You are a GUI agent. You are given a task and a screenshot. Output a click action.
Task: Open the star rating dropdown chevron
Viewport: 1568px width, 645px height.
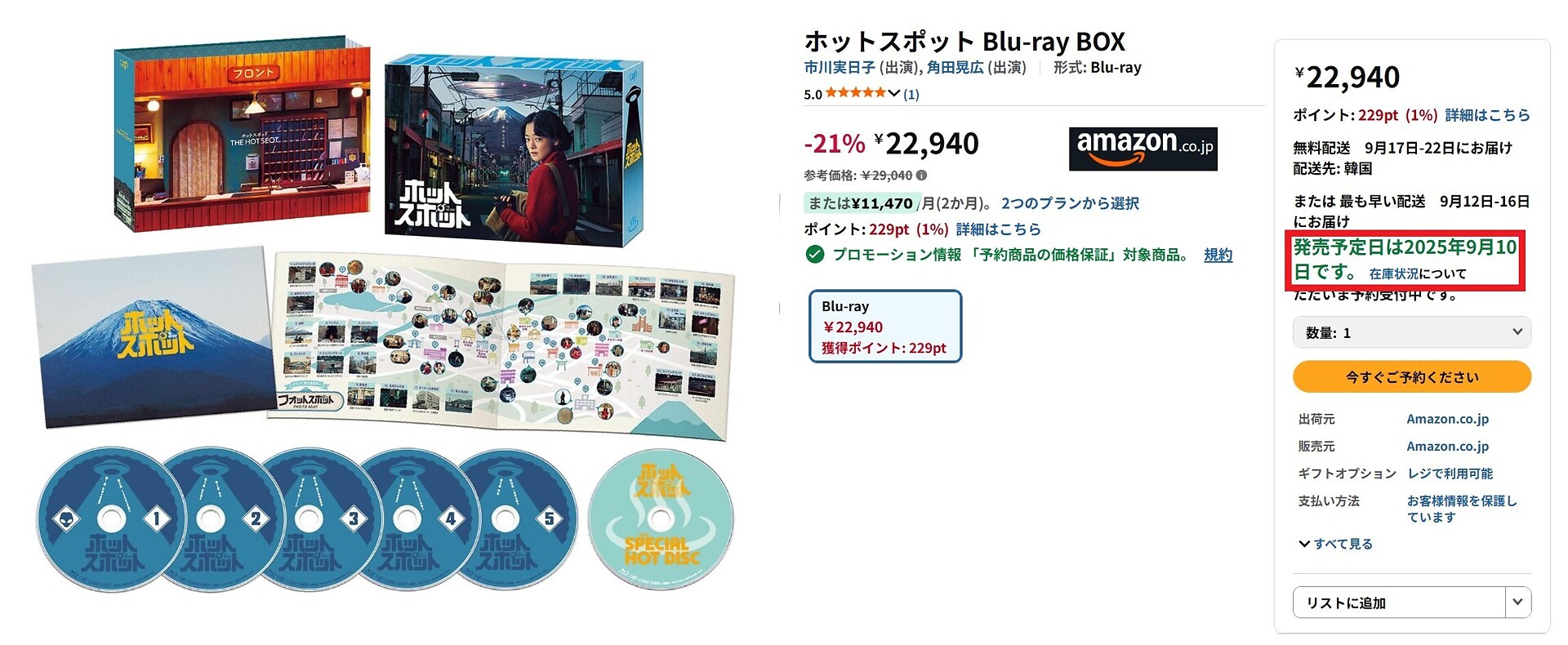pos(894,94)
